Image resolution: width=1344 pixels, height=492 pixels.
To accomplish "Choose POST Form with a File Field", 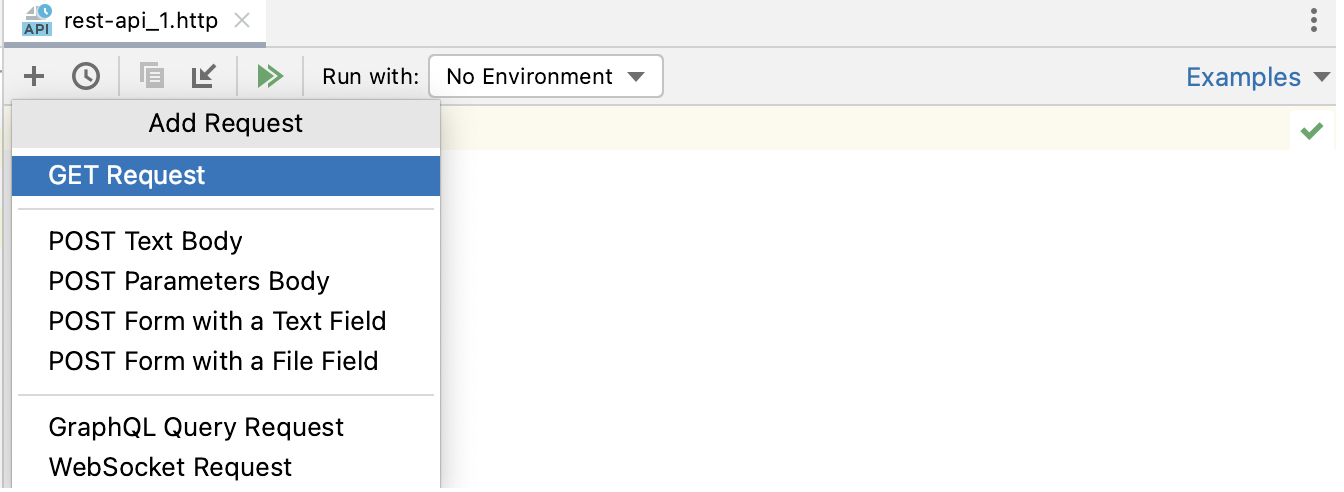I will (x=213, y=360).
